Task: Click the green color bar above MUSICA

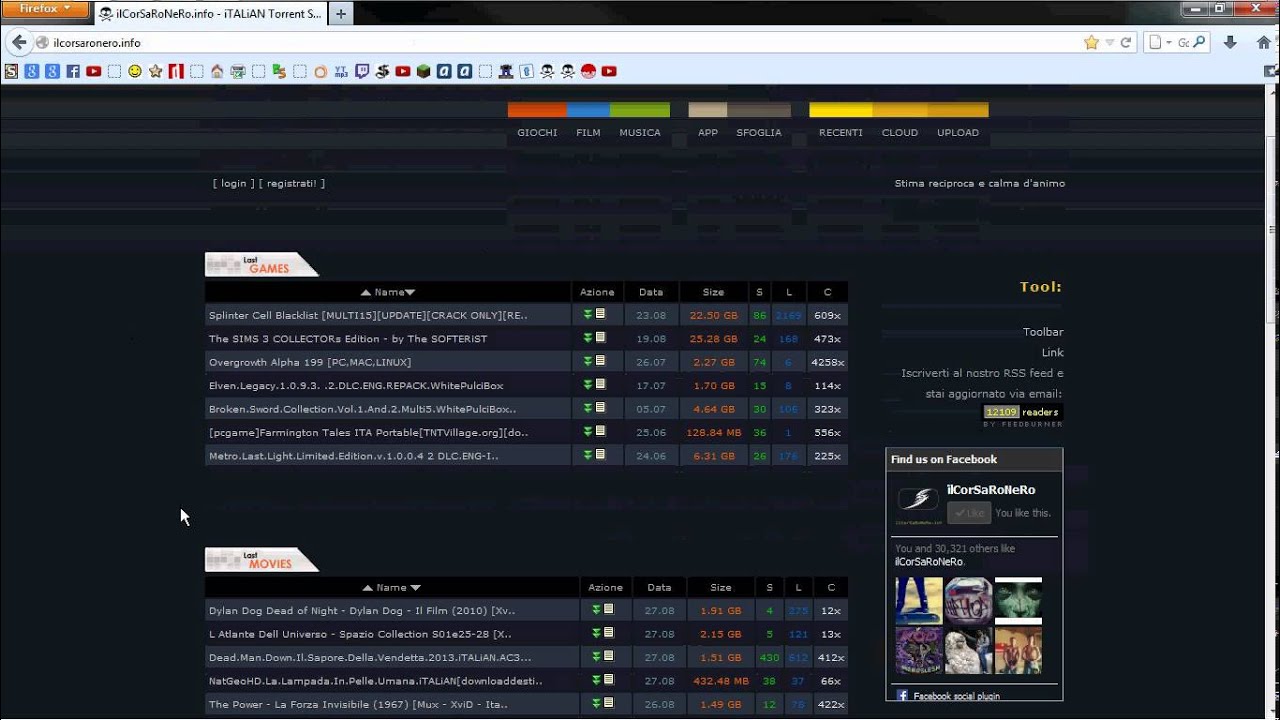Action: [x=640, y=110]
